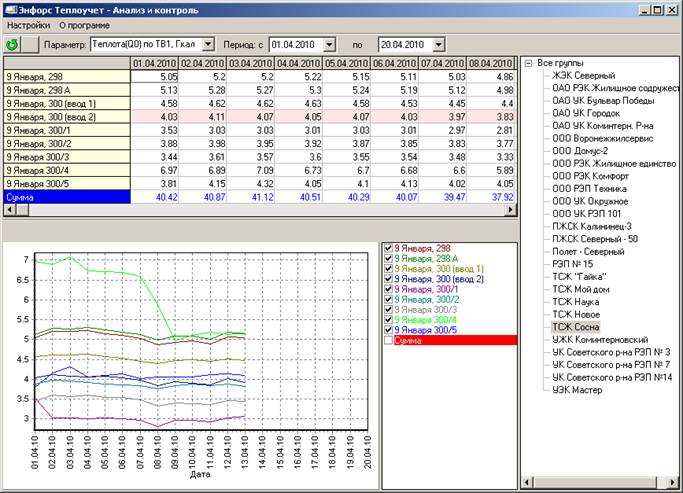Select ОАО УК Бульвар Победы group

pos(603,101)
